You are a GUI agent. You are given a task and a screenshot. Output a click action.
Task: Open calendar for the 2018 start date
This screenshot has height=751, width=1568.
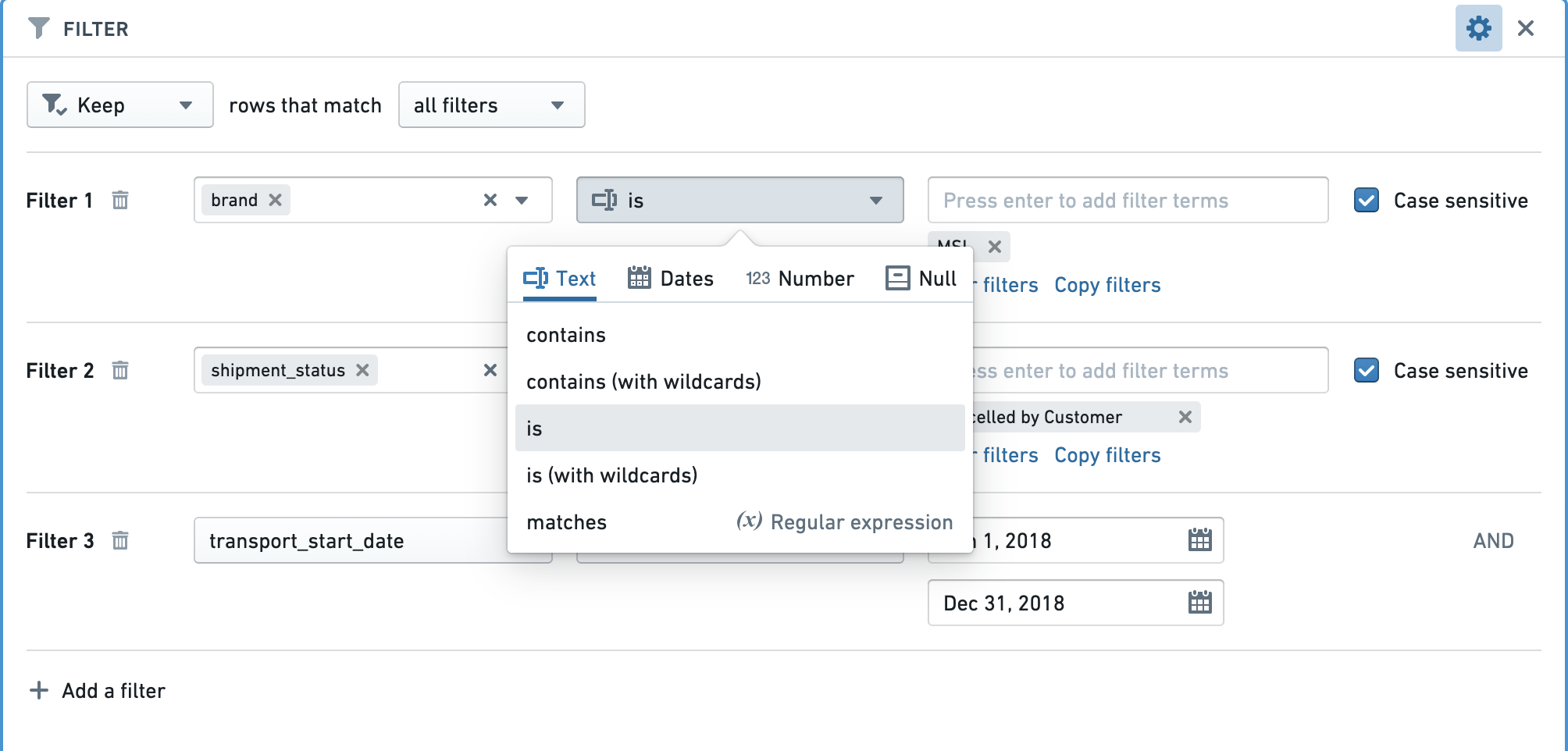tap(1199, 540)
